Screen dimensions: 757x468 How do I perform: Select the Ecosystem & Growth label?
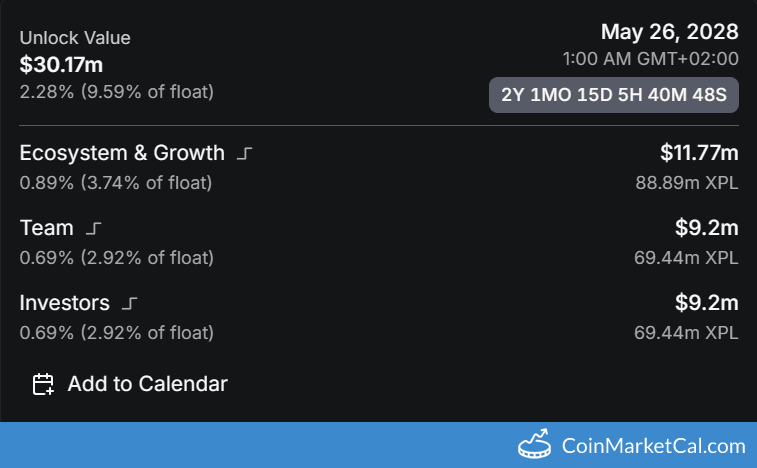point(122,153)
